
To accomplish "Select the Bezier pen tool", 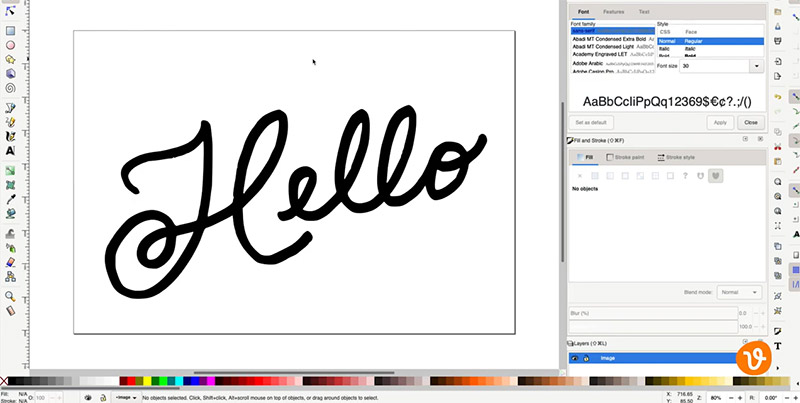I will coord(10,108).
